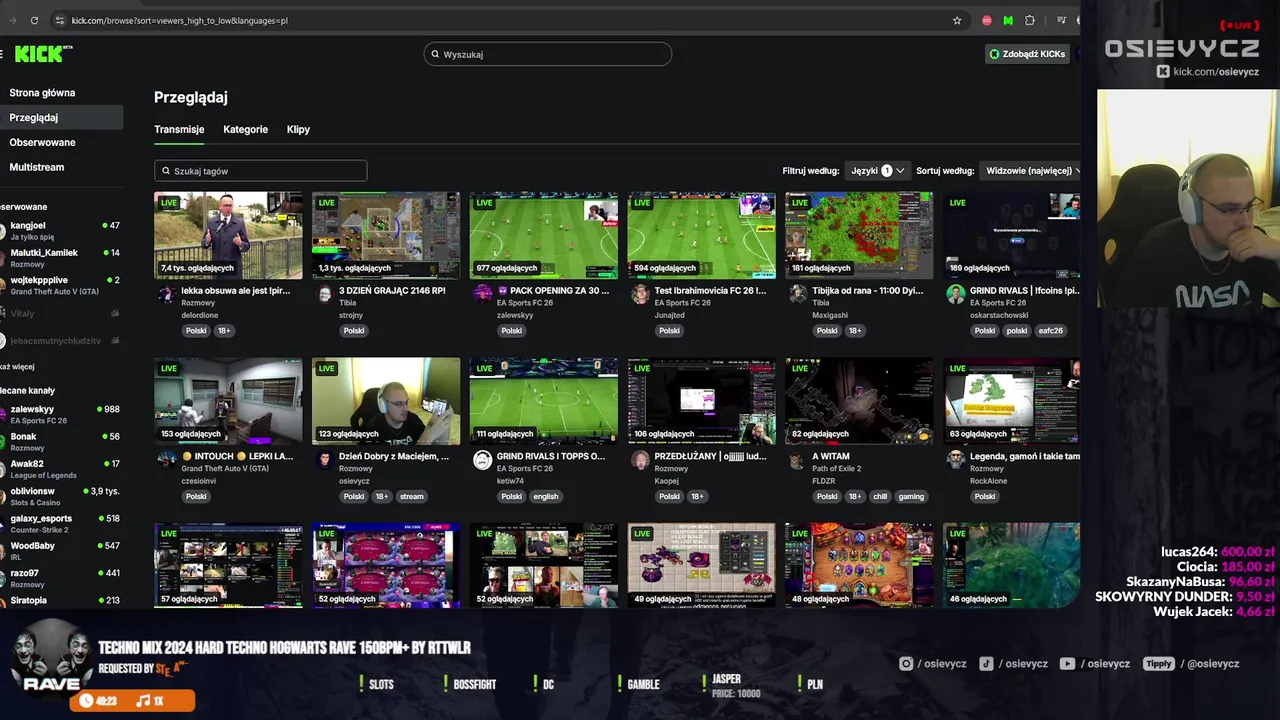Click the magnifier icon in the Wyszukaj field
This screenshot has width=1280, height=720.
tap(435, 54)
